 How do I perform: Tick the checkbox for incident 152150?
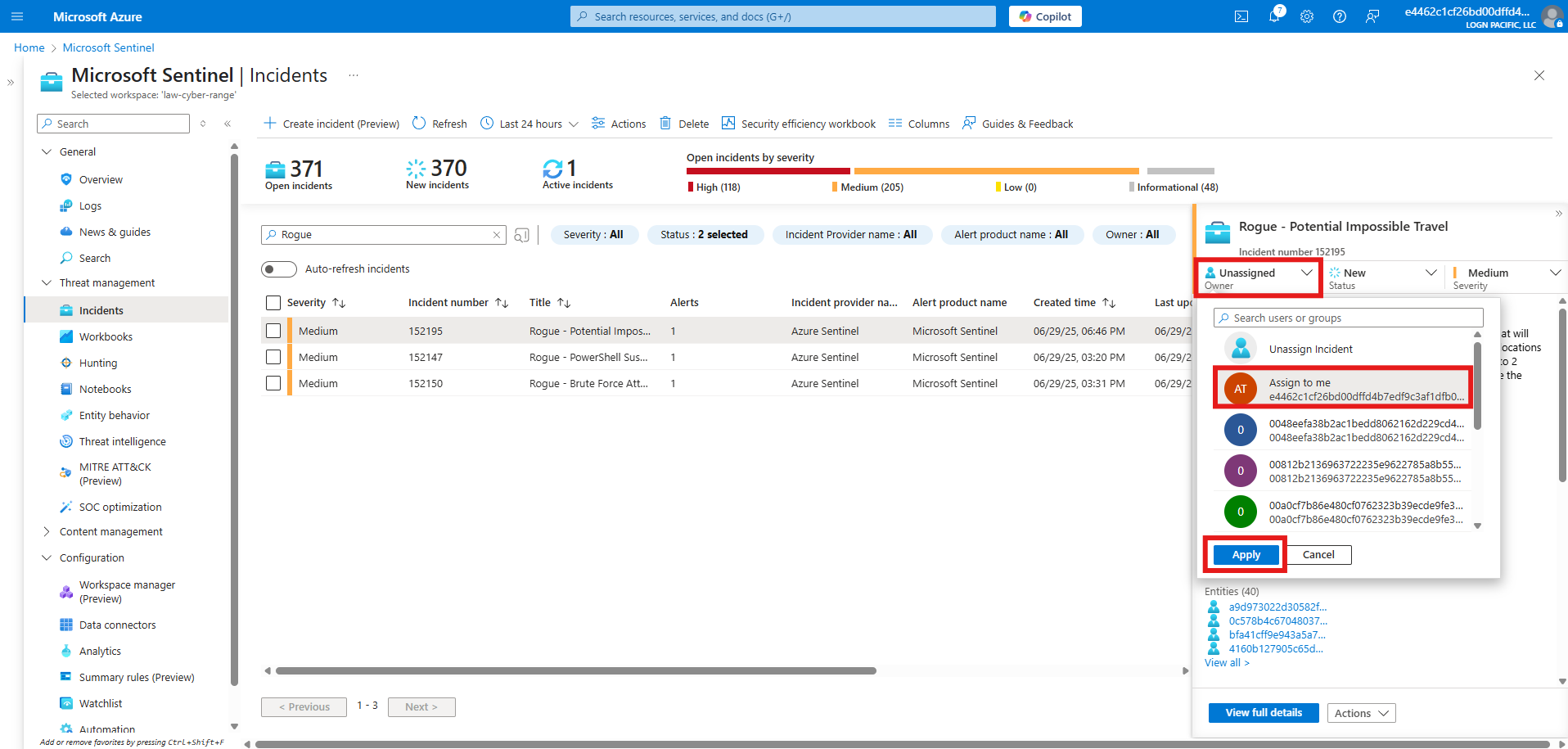pyautogui.click(x=273, y=384)
